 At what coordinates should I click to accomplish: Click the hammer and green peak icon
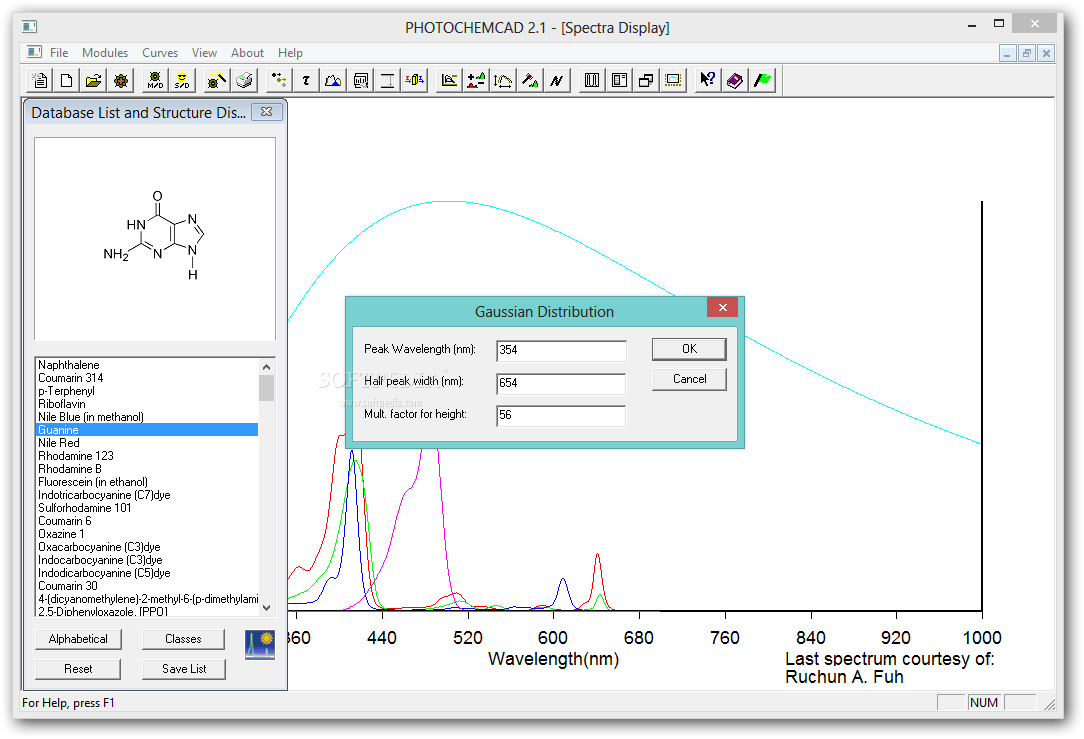pyautogui.click(x=530, y=81)
